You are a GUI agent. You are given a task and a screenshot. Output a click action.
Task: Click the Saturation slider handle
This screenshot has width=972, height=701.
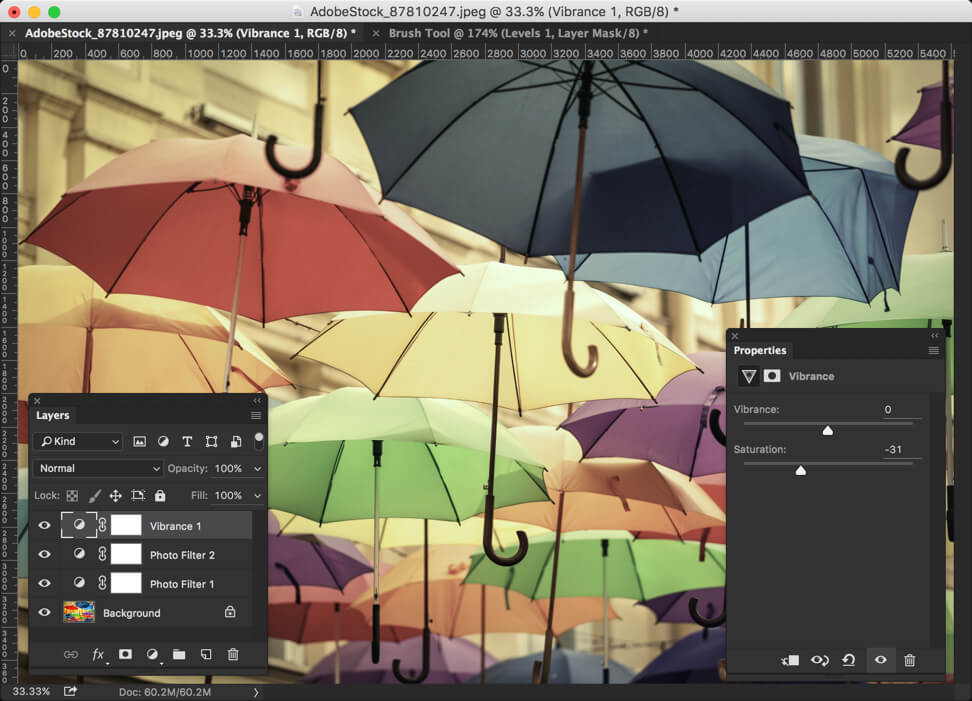(801, 470)
